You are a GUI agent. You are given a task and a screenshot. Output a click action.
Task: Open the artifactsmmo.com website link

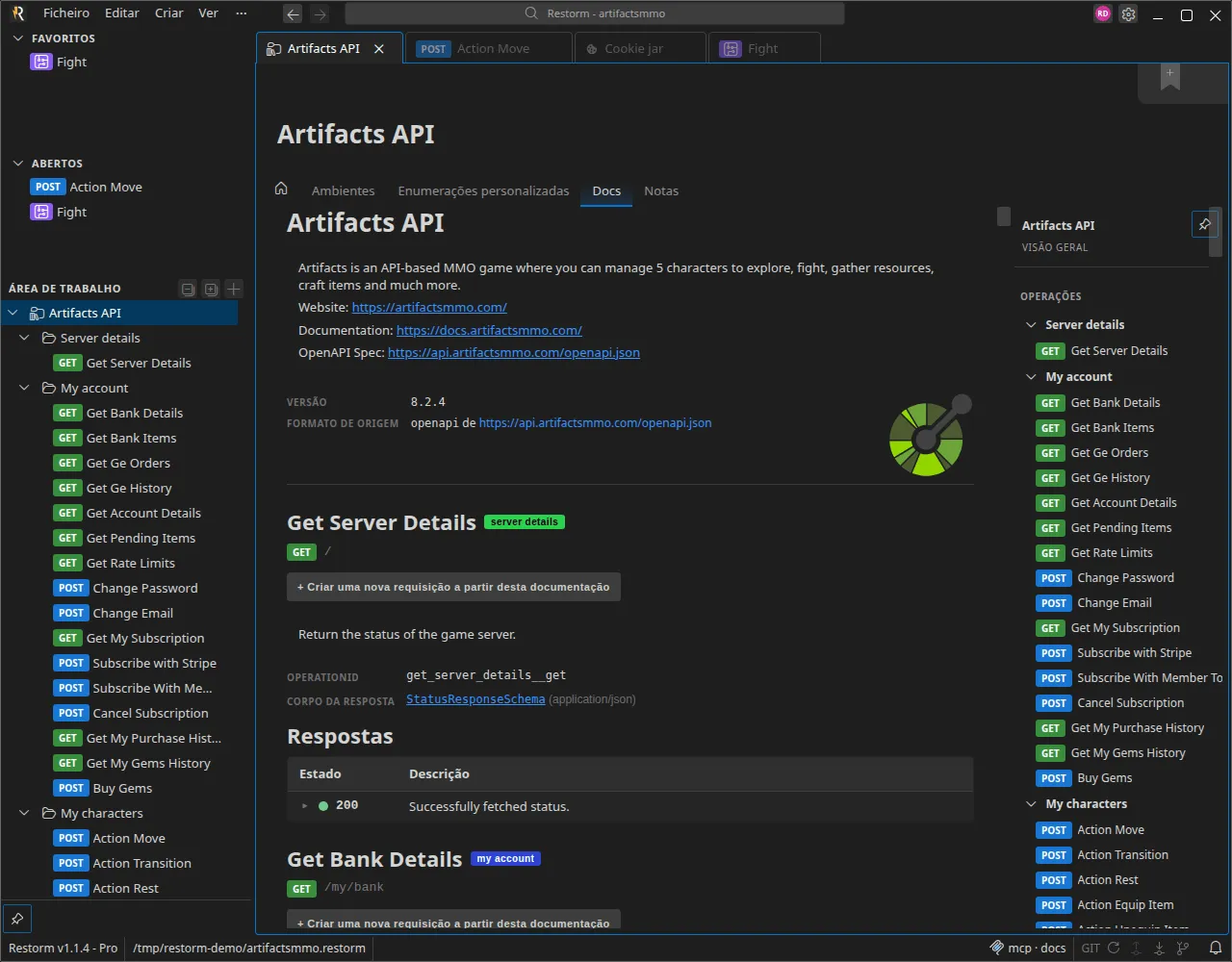[429, 307]
